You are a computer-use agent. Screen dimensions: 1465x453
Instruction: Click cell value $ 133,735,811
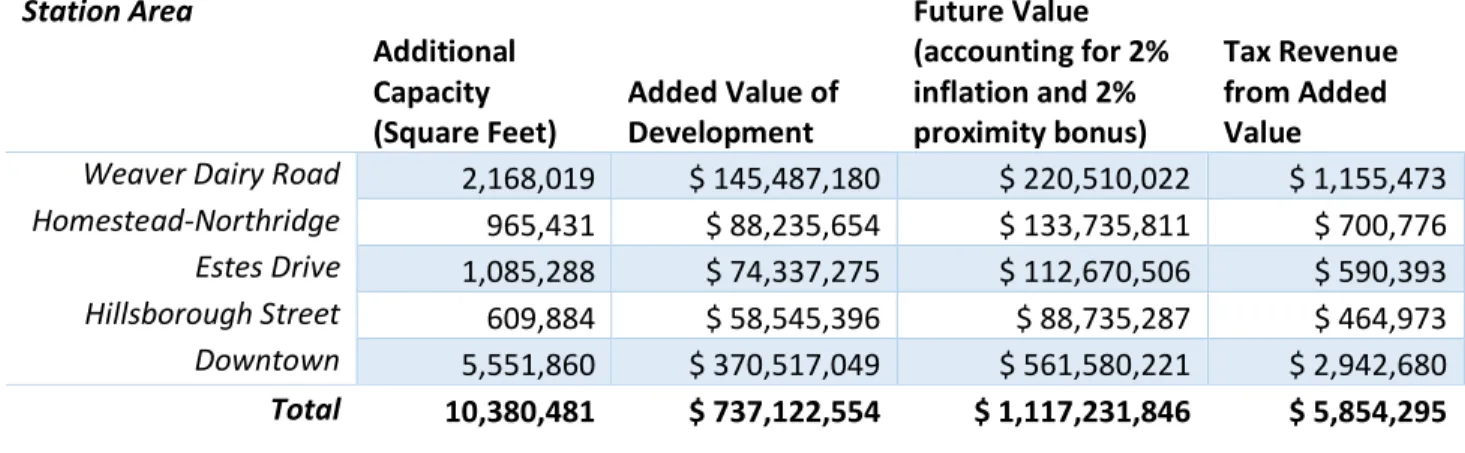[1095, 226]
